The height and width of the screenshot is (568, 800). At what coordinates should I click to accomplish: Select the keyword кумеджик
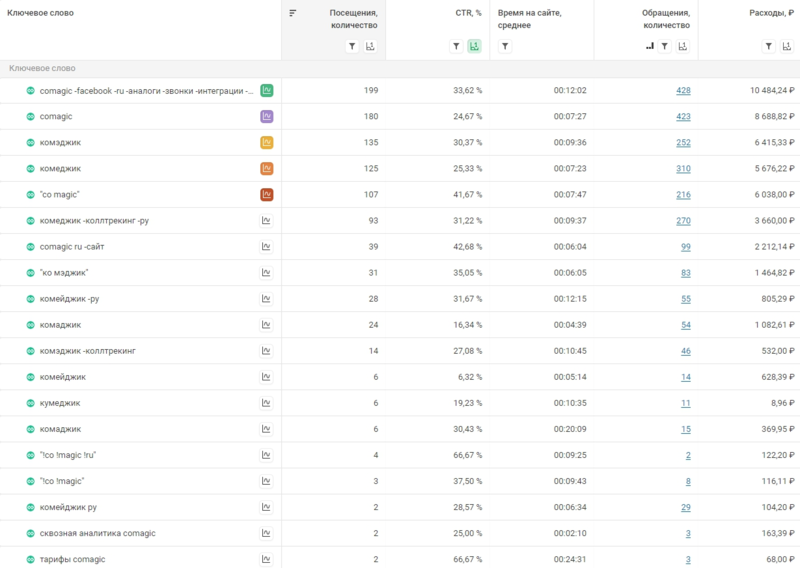(60, 403)
